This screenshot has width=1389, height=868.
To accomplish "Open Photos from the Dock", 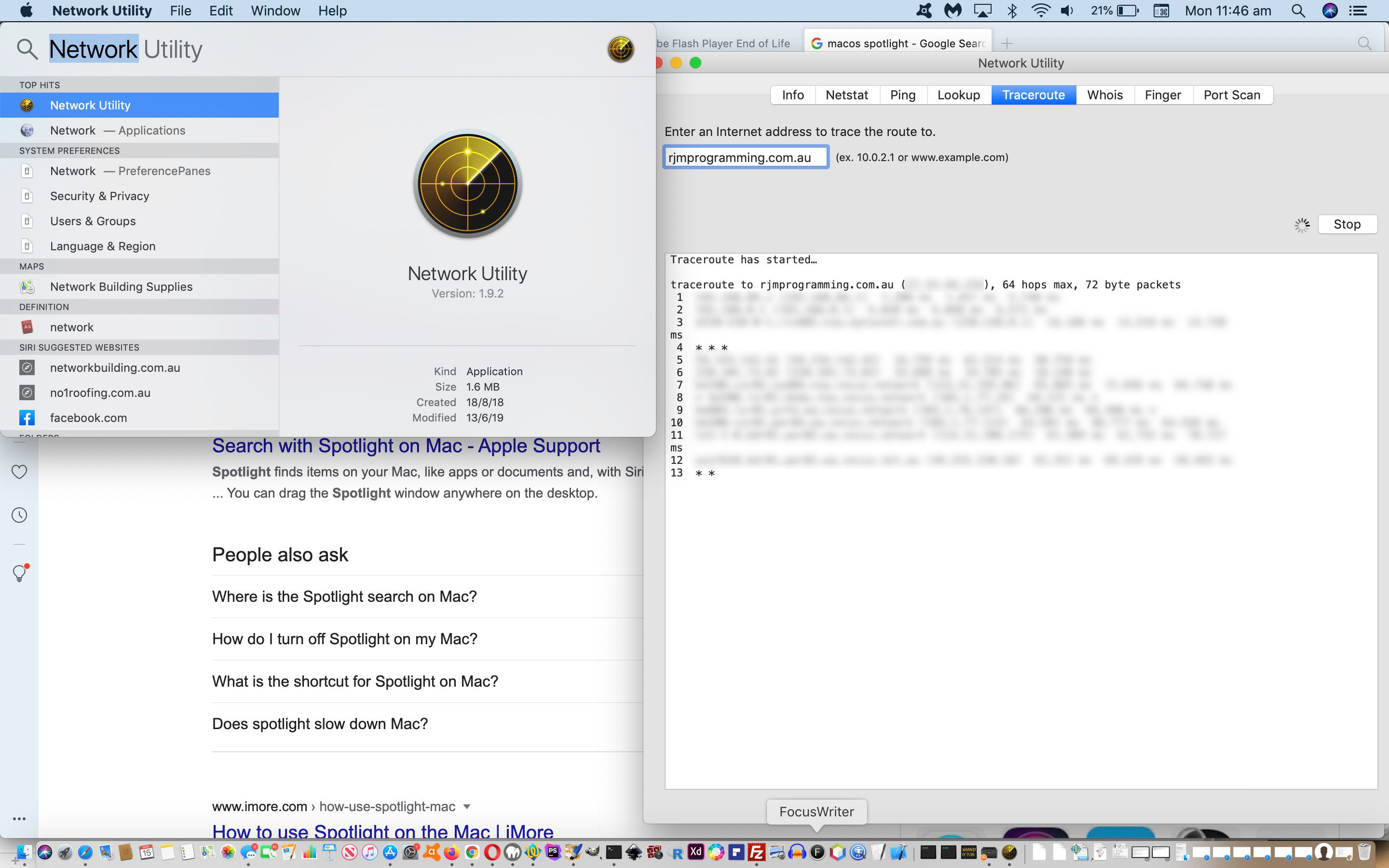I will [228, 852].
